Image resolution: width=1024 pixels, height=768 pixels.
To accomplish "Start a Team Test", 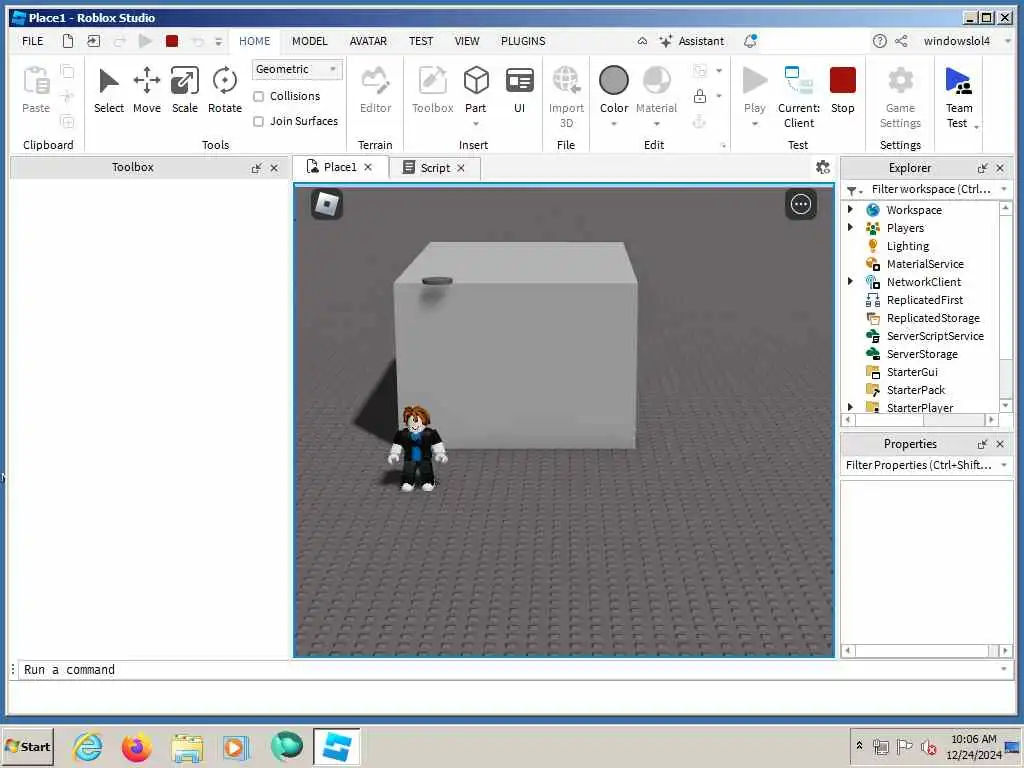I will tap(959, 97).
